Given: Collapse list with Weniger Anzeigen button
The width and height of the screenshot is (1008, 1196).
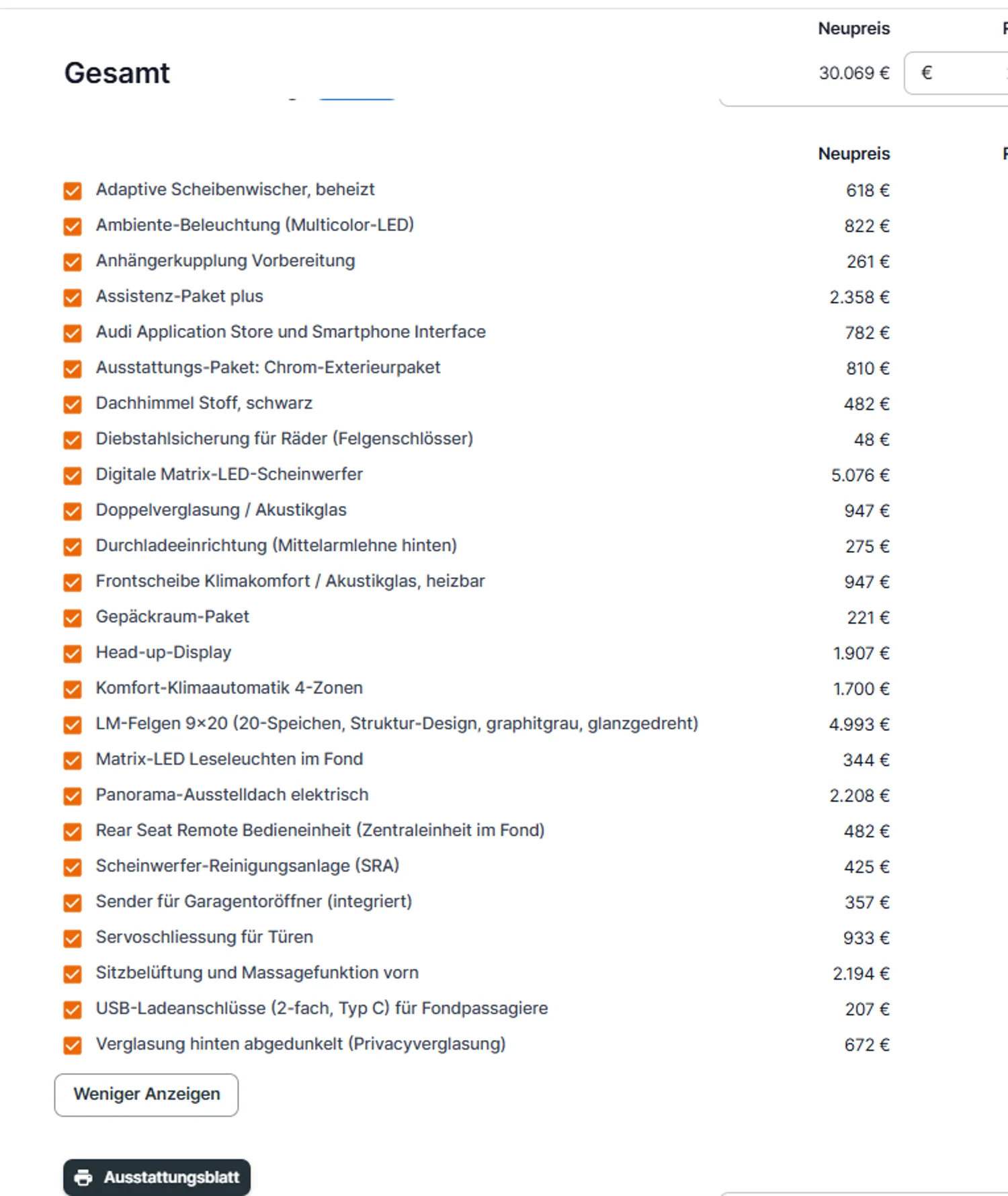Looking at the screenshot, I should coord(146,1095).
